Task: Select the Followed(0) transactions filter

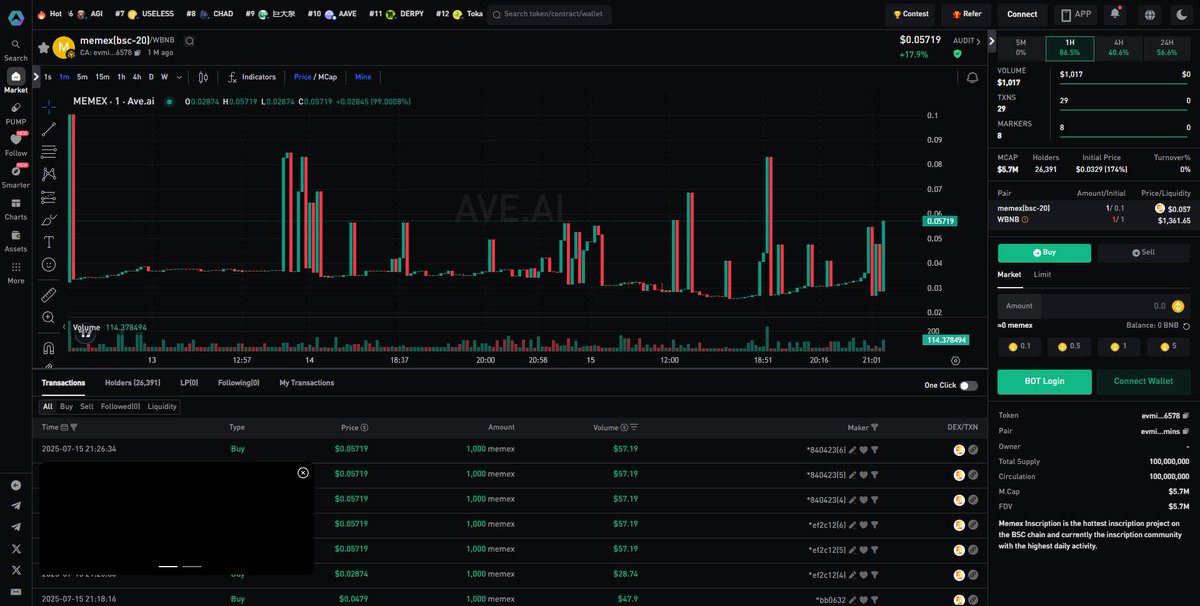Action: click(121, 407)
